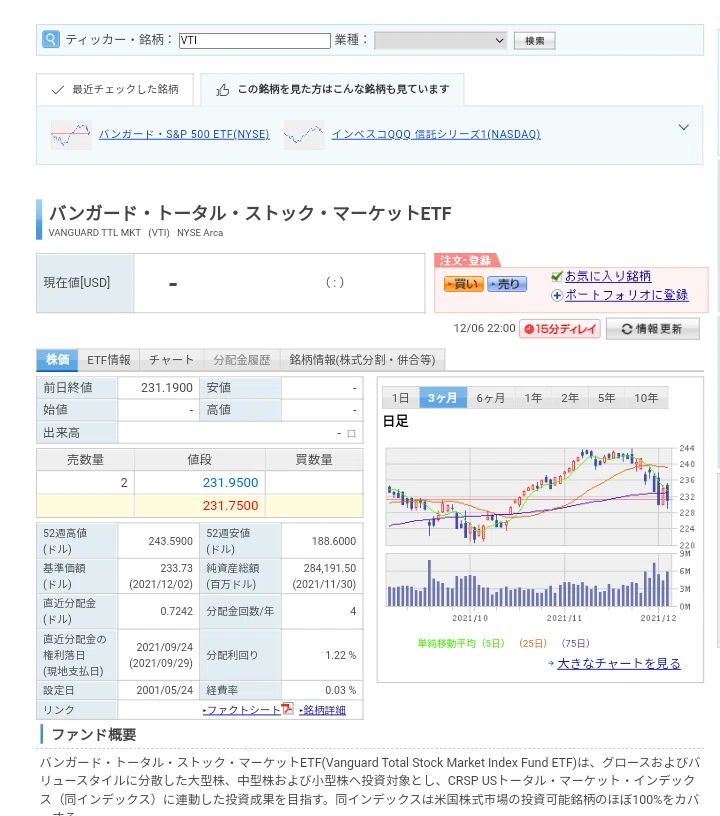Click the volume bar chart
Image resolution: width=720 pixels, height=816 pixels.
pos(529,580)
